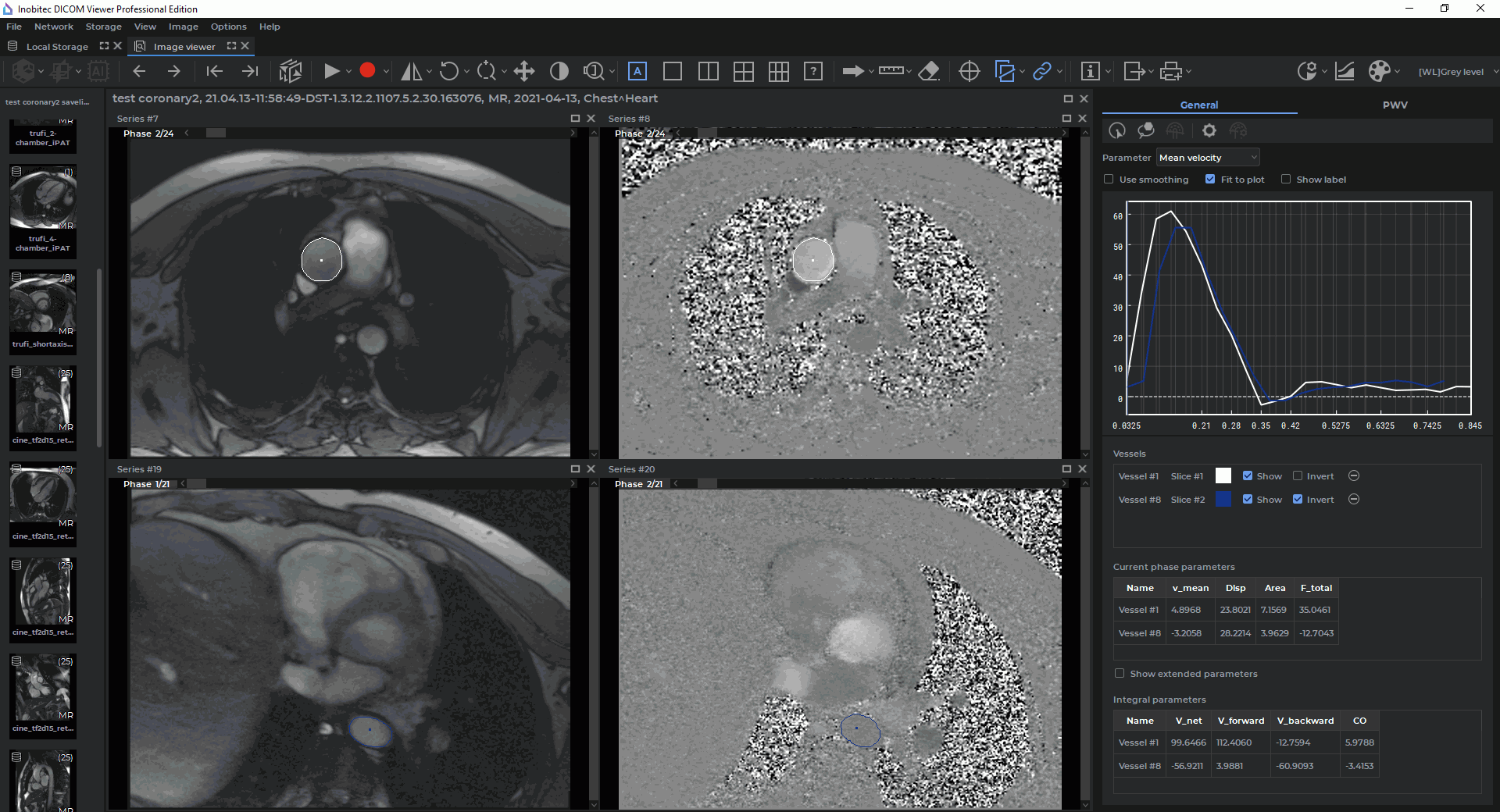Open the Mean velocity parameter dropdown
The width and height of the screenshot is (1500, 812).
coord(1208,158)
